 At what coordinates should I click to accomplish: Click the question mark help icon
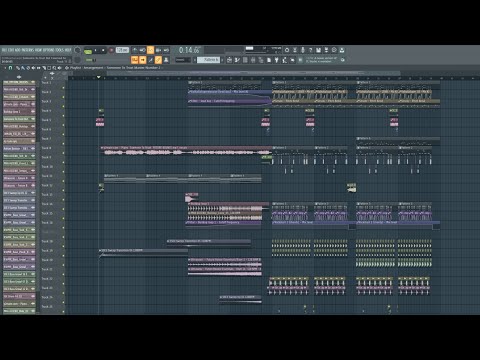[311, 50]
